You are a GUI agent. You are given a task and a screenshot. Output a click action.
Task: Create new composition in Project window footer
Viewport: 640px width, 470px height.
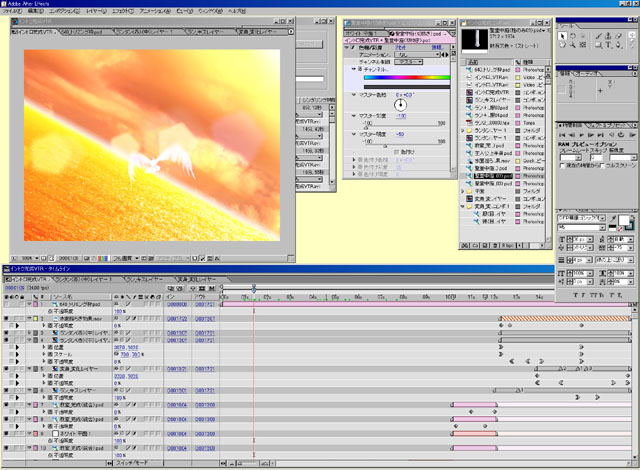click(485, 246)
